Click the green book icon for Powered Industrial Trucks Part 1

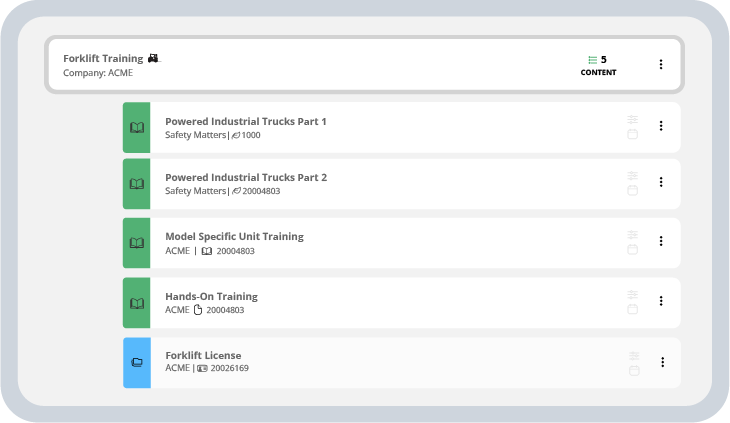pyautogui.click(x=137, y=128)
